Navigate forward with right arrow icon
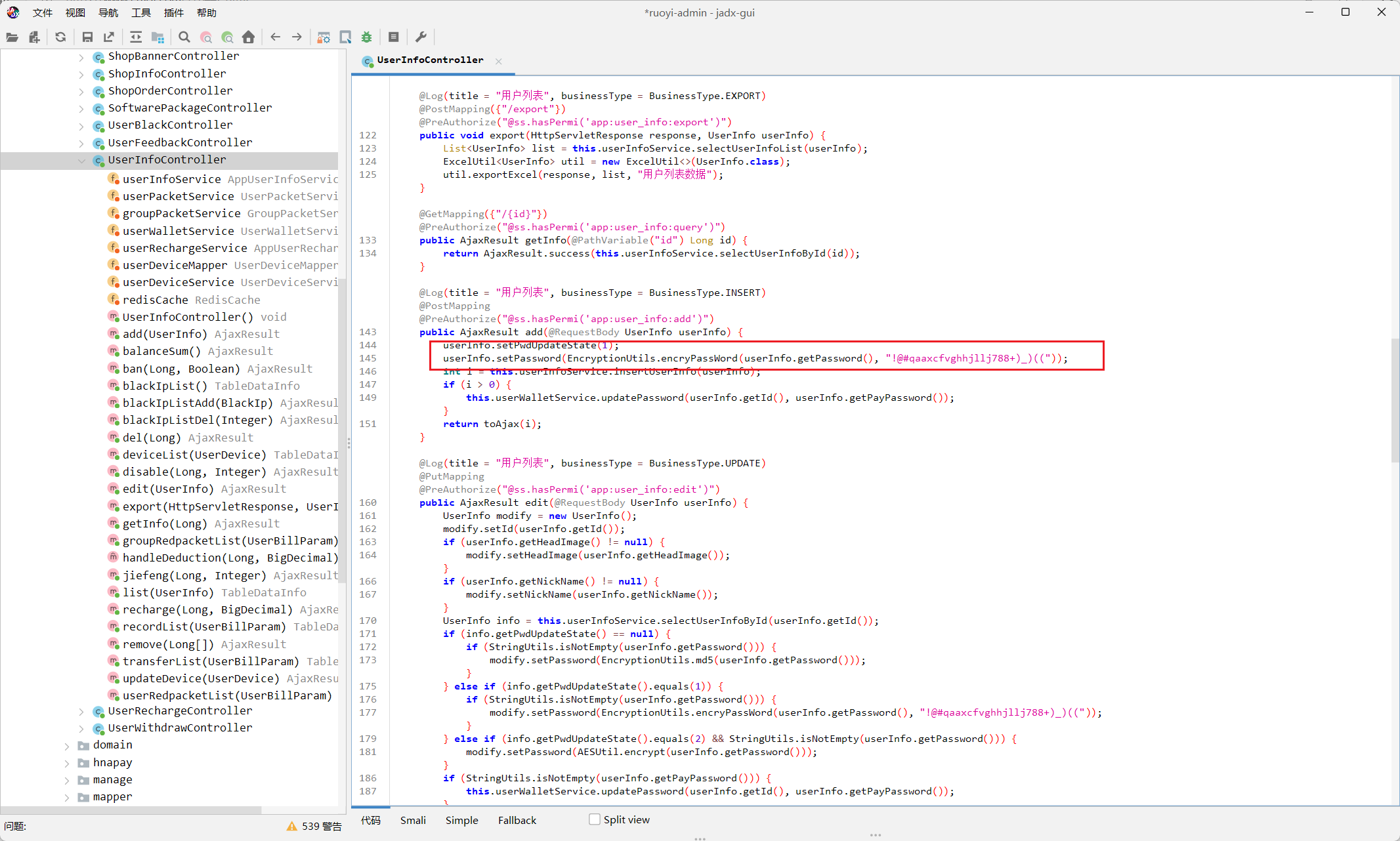Image resolution: width=1400 pixels, height=841 pixels. tap(297, 37)
